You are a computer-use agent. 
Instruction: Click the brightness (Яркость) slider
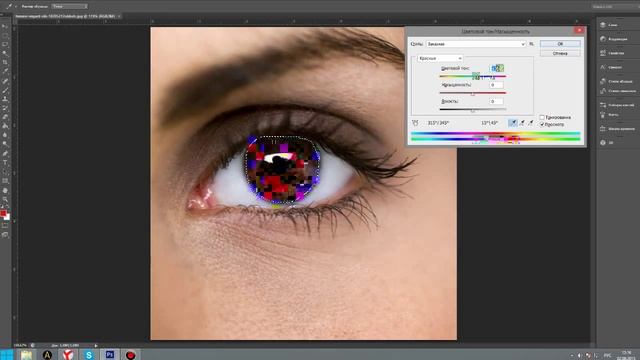click(x=473, y=109)
